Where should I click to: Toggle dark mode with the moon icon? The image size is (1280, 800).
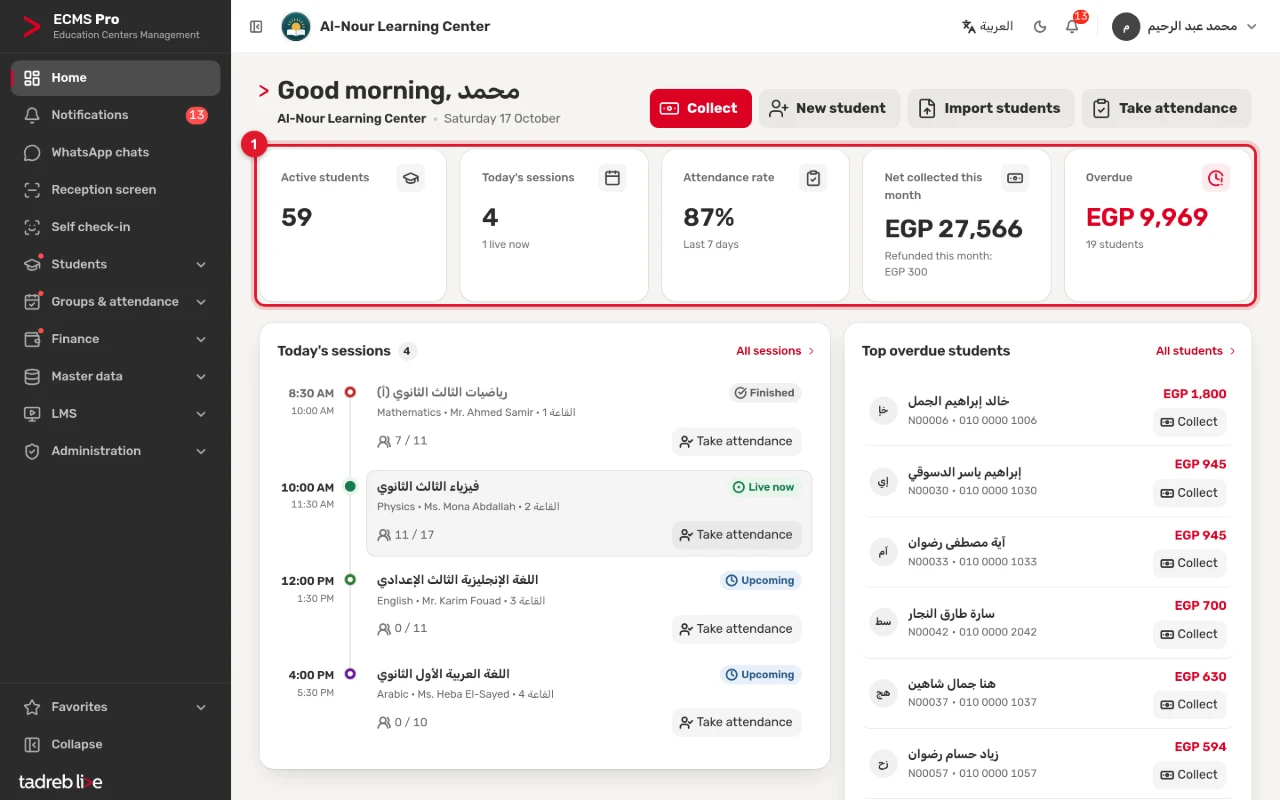pyautogui.click(x=1040, y=27)
